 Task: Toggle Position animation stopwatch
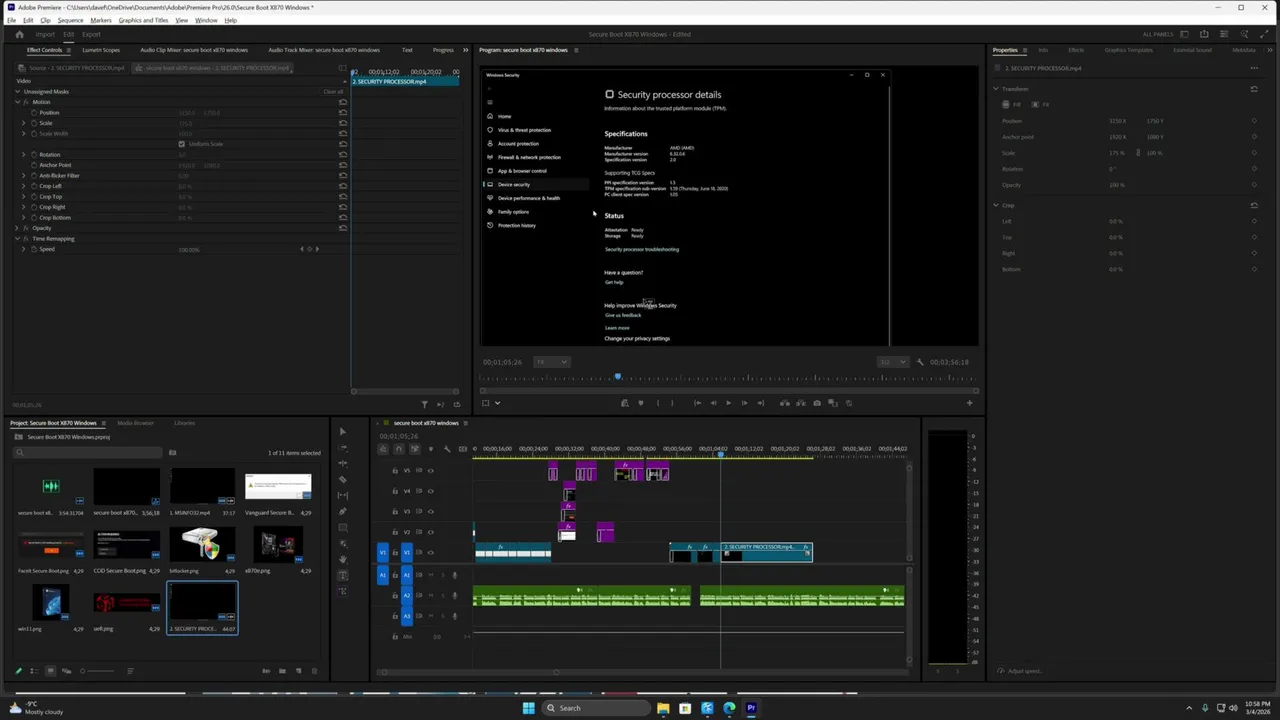[x=33, y=113]
